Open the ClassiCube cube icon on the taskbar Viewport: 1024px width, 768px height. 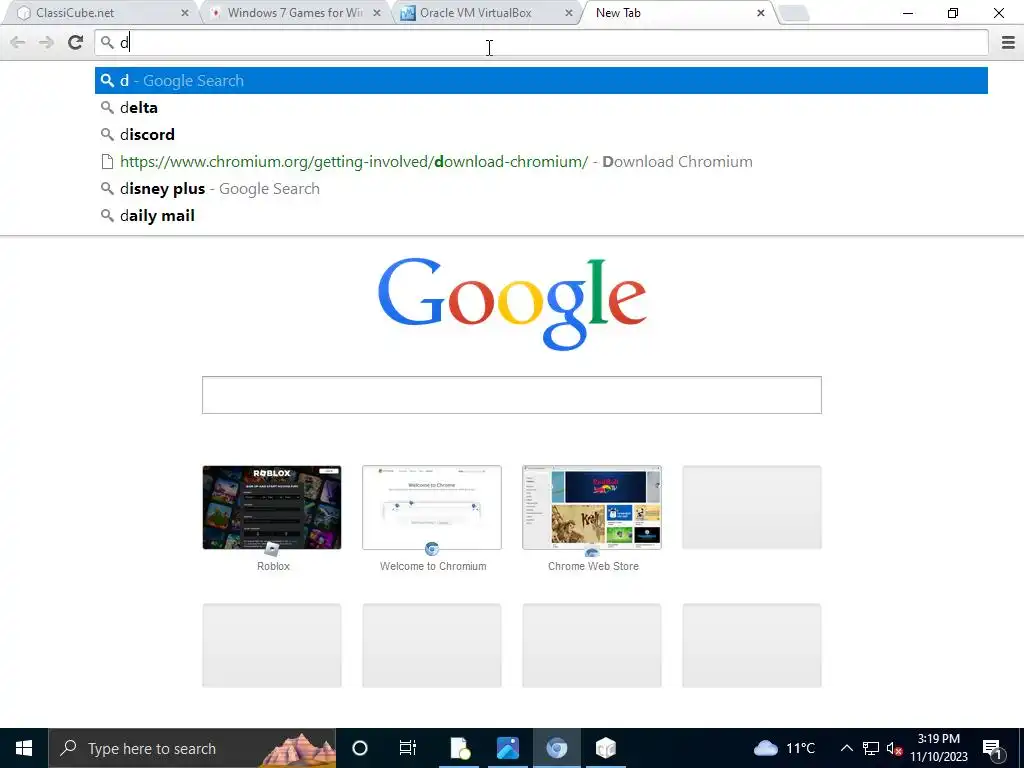pos(605,748)
